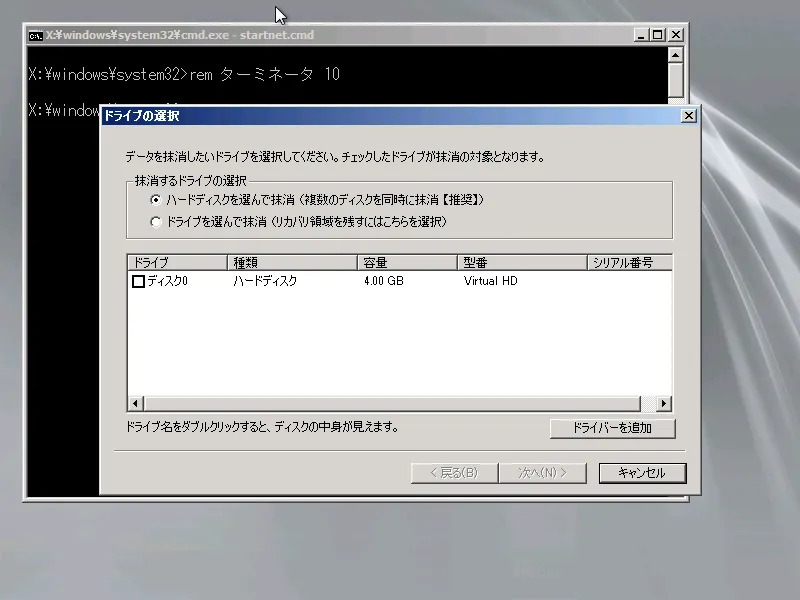Sort list by 種類 column header
This screenshot has height=600, width=800.
pyautogui.click(x=292, y=263)
